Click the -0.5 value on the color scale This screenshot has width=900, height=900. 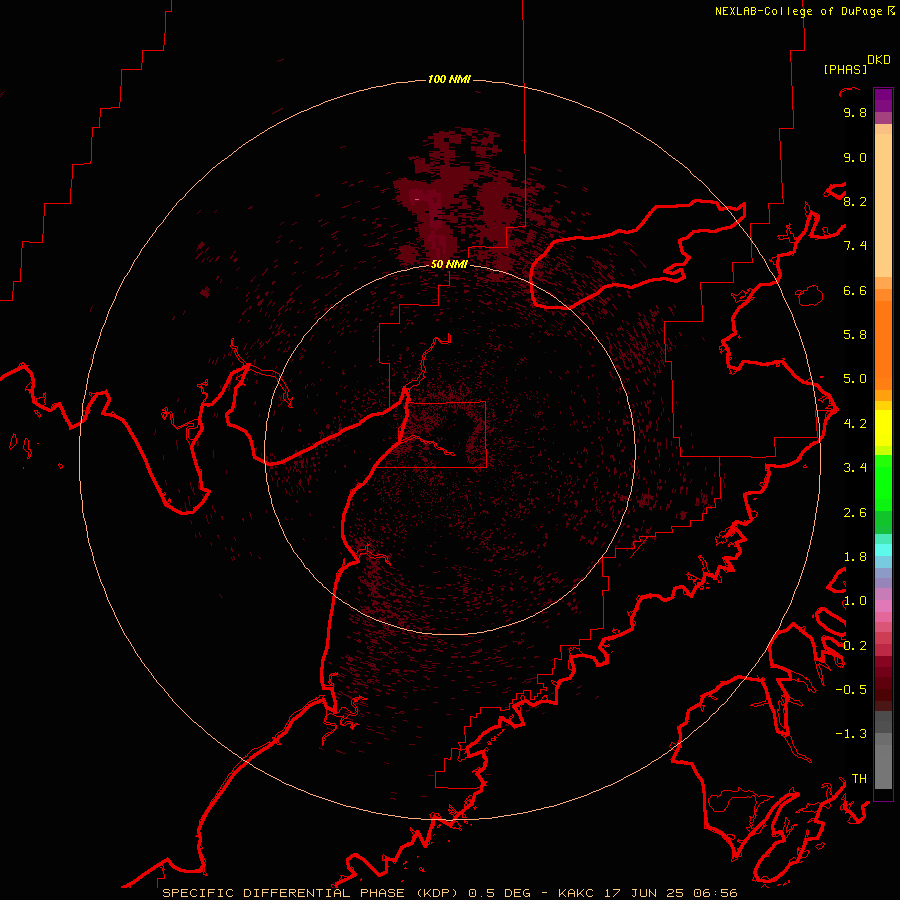click(851, 690)
